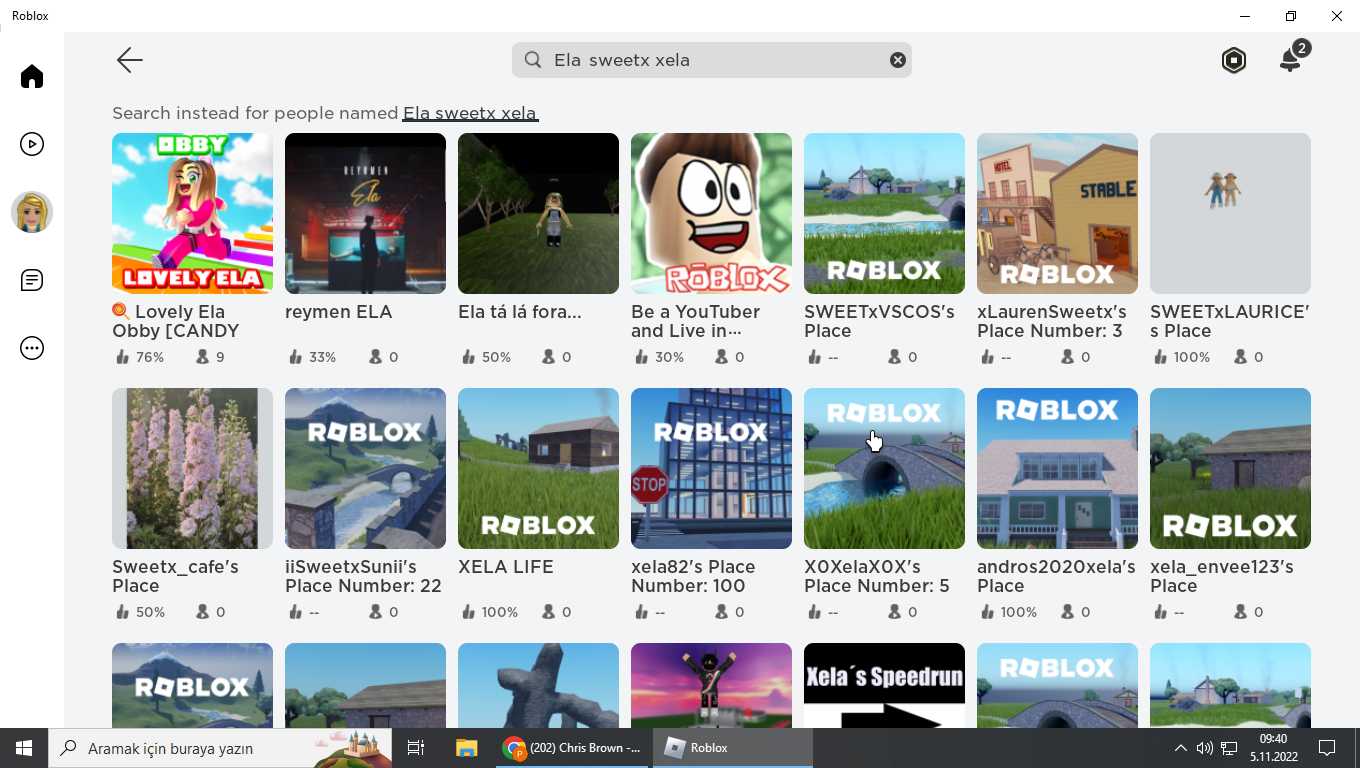Click the back arrow icon
Screen dimensions: 1360x768
(130, 60)
